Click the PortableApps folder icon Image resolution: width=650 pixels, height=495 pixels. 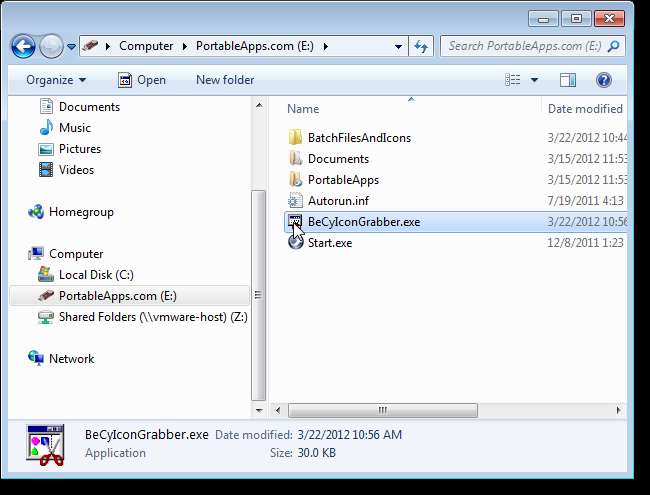295,180
